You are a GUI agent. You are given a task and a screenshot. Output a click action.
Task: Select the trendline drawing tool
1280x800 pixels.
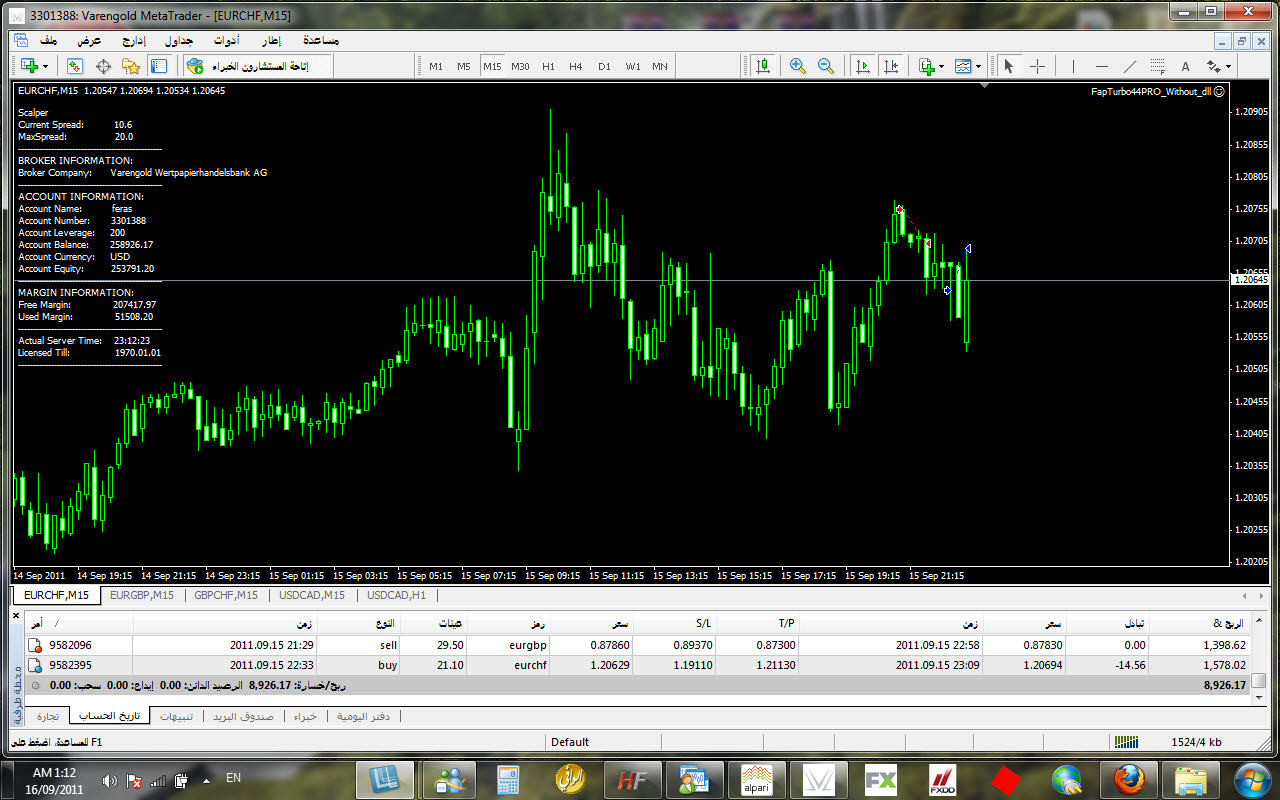pos(1130,66)
